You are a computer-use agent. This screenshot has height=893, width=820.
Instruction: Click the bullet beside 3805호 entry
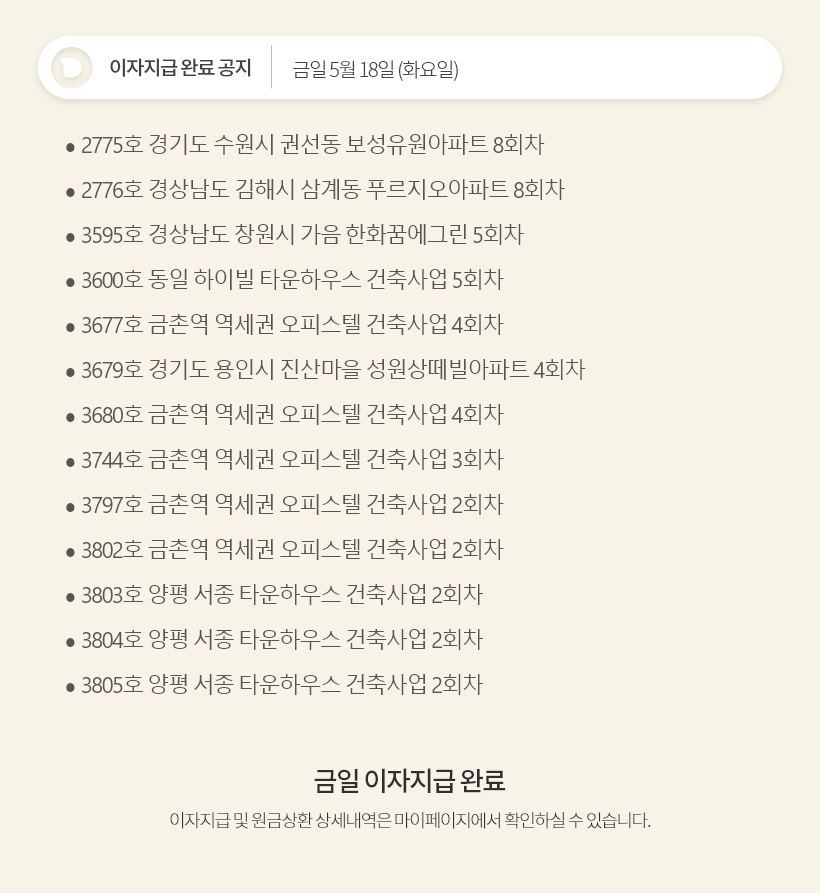70,687
